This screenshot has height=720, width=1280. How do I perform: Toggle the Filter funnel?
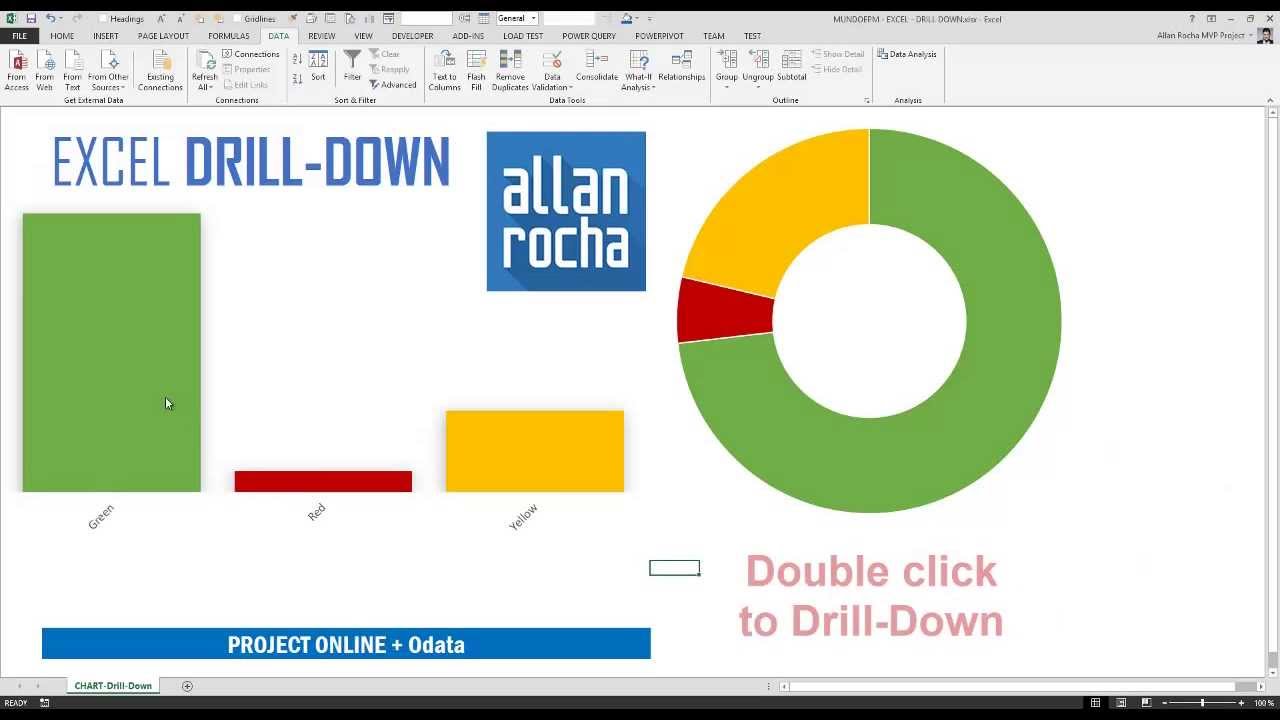(x=352, y=66)
